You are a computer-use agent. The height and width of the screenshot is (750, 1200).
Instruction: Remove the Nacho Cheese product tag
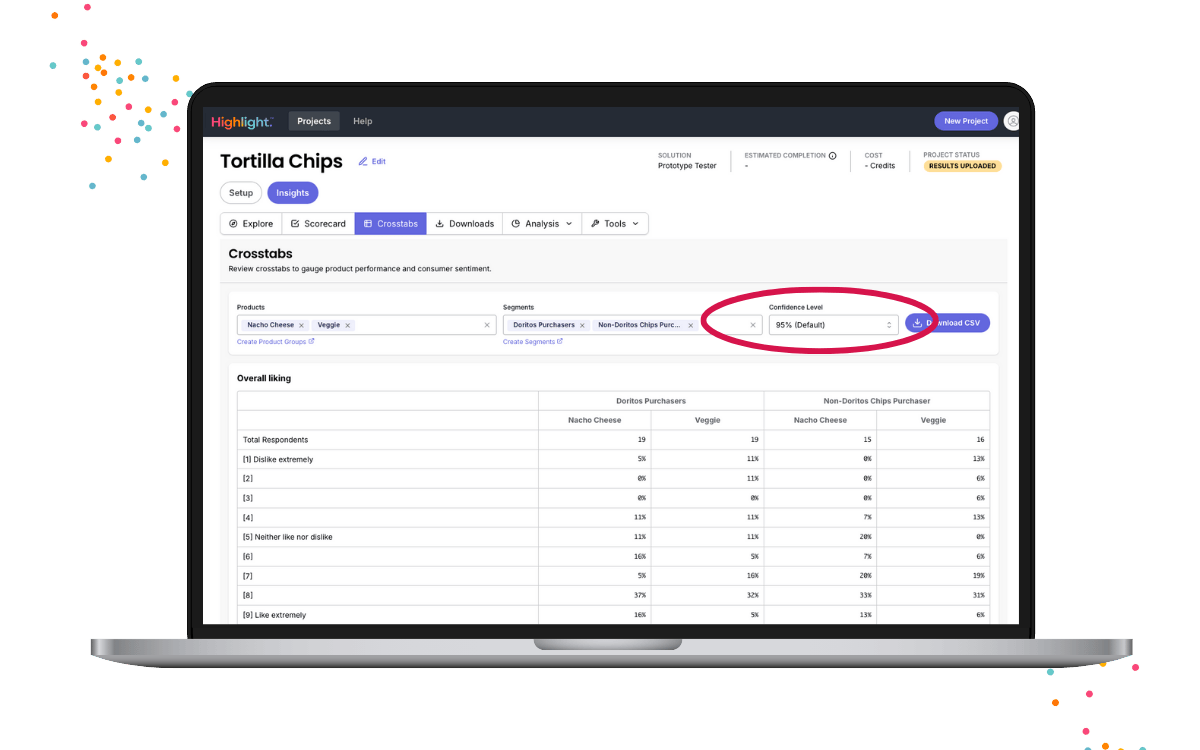pyautogui.click(x=301, y=325)
